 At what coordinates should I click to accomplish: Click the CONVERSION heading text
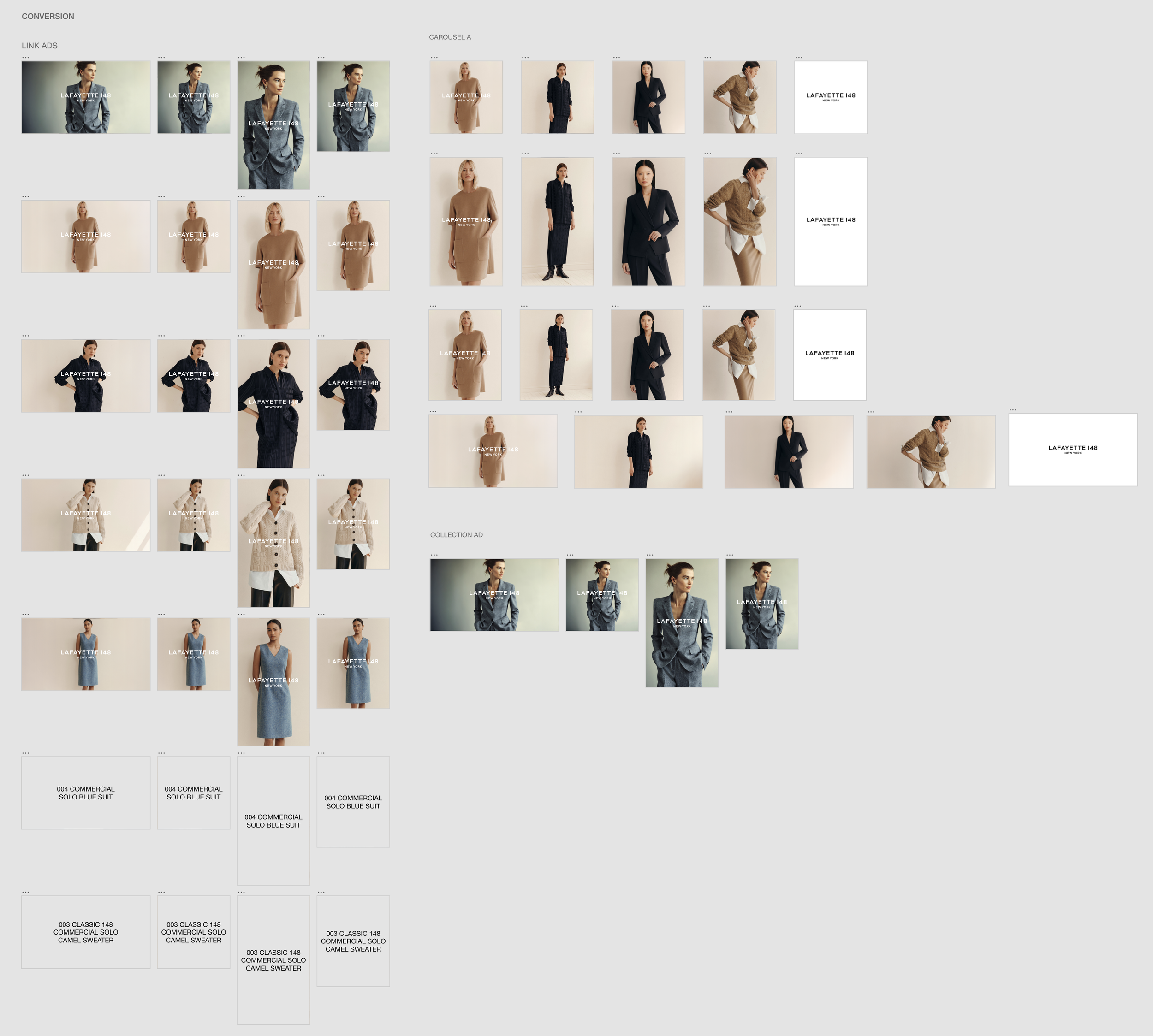coord(48,17)
